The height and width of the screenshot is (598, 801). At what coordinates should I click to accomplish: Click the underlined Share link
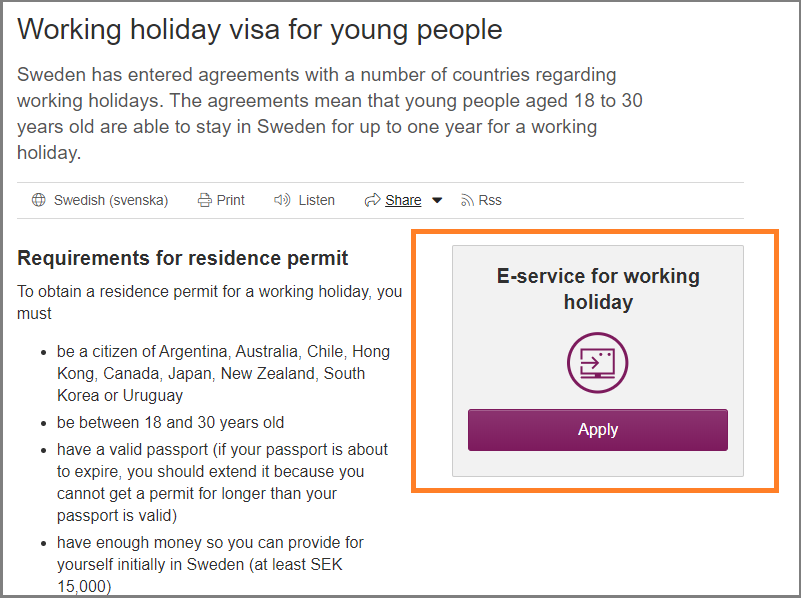(403, 200)
